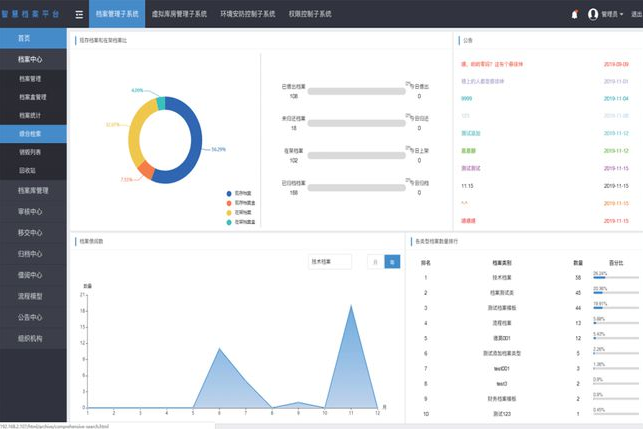Collapse the 档案中心 sidebar section
The width and height of the screenshot is (643, 429).
tap(33, 59)
